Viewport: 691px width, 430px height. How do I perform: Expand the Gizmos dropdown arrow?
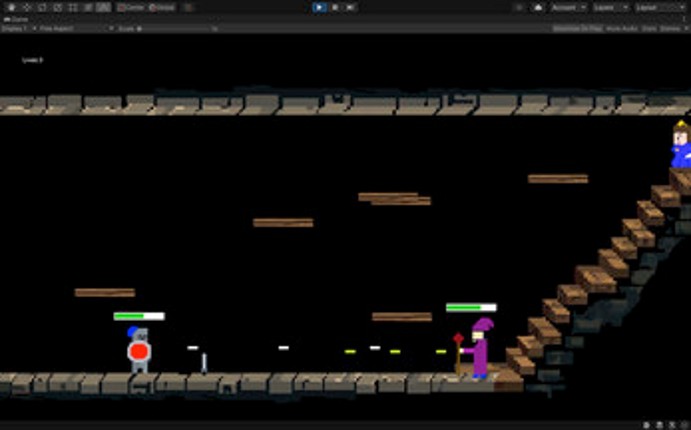click(x=686, y=29)
